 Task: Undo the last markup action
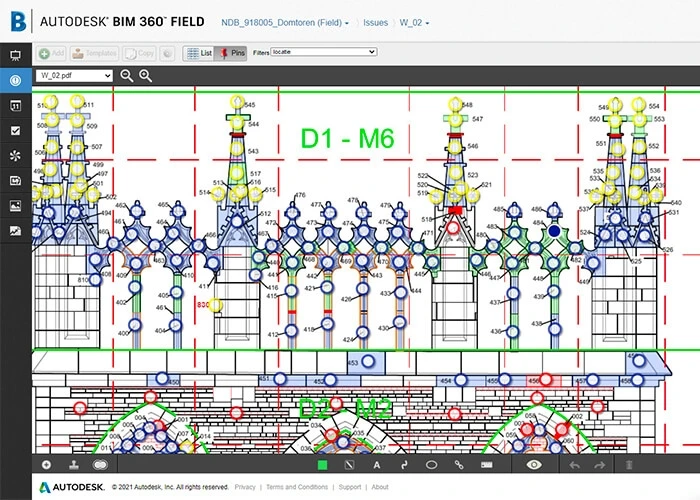575,466
